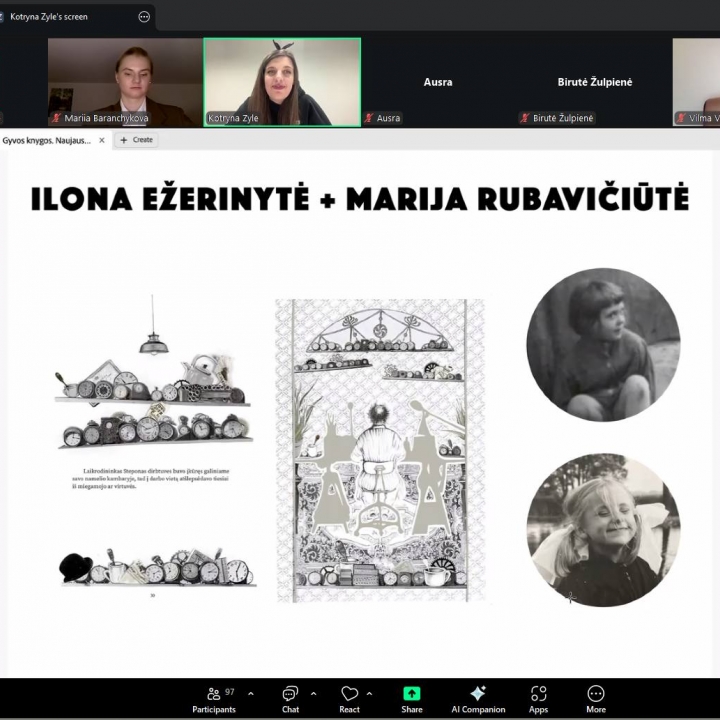Select Kotryna Zyle's video tile
The height and width of the screenshot is (720, 720).
282,82
